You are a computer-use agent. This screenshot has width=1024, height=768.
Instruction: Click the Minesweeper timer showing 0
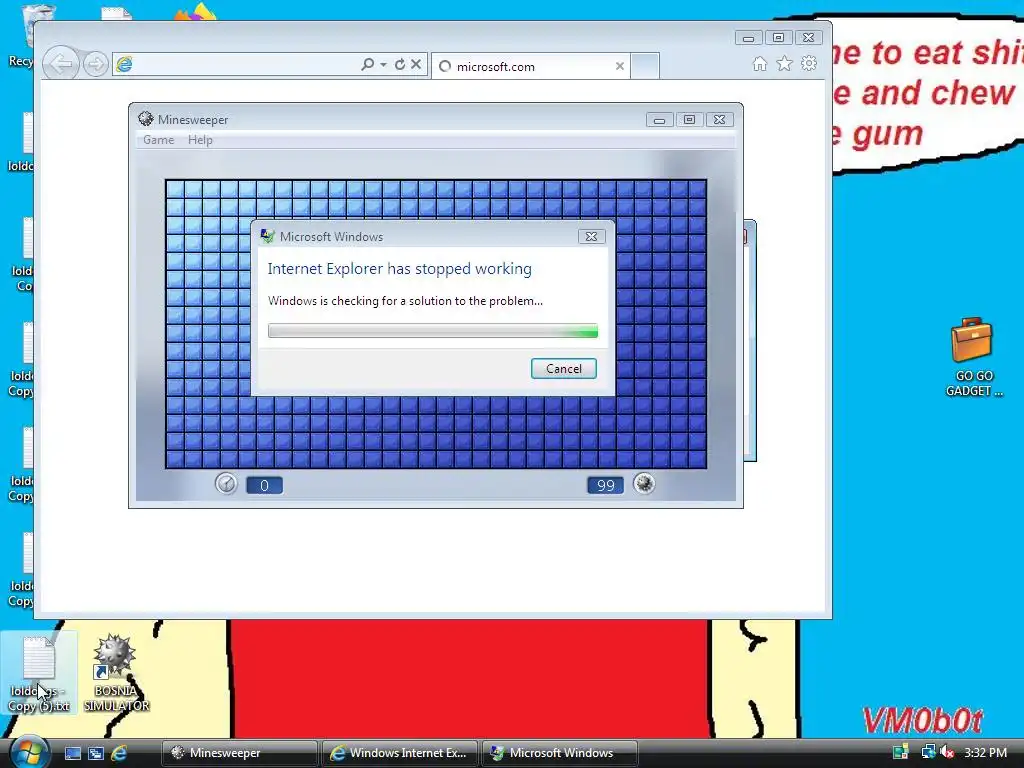264,485
